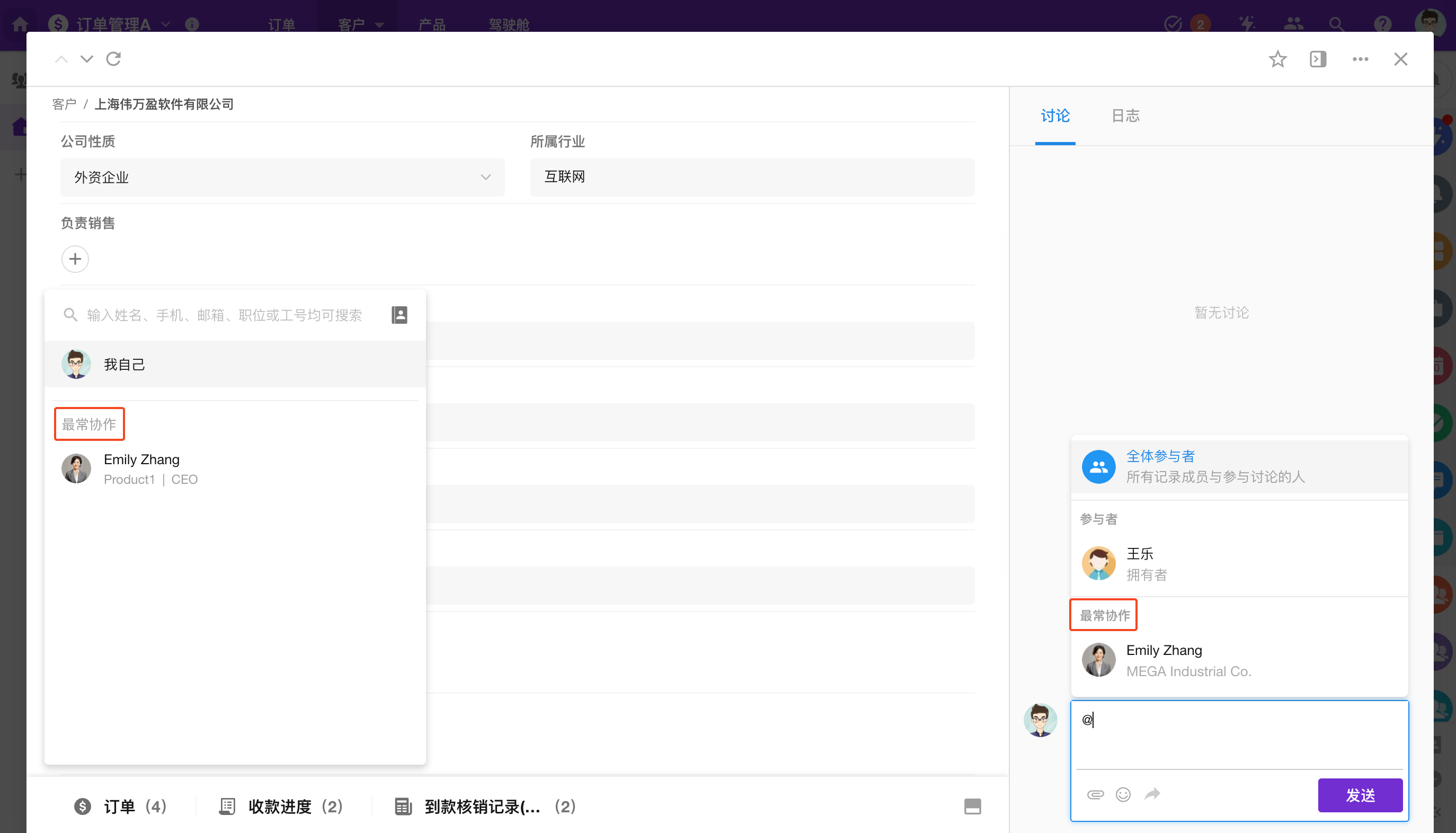The image size is (1456, 833).
Task: Collapse the discussion side panel
Action: pos(1318,59)
